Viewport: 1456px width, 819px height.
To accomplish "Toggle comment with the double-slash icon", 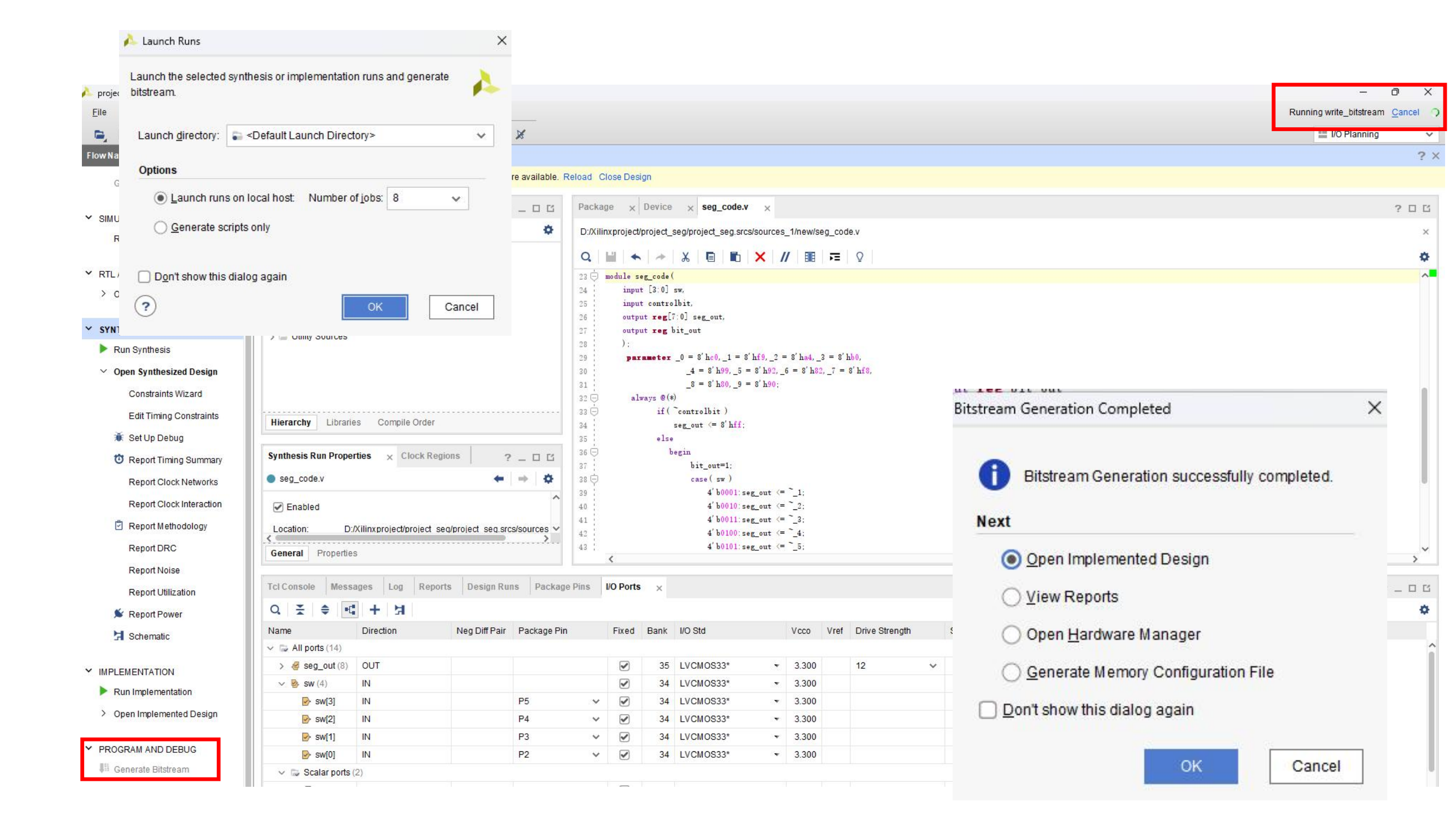I will tap(785, 257).
